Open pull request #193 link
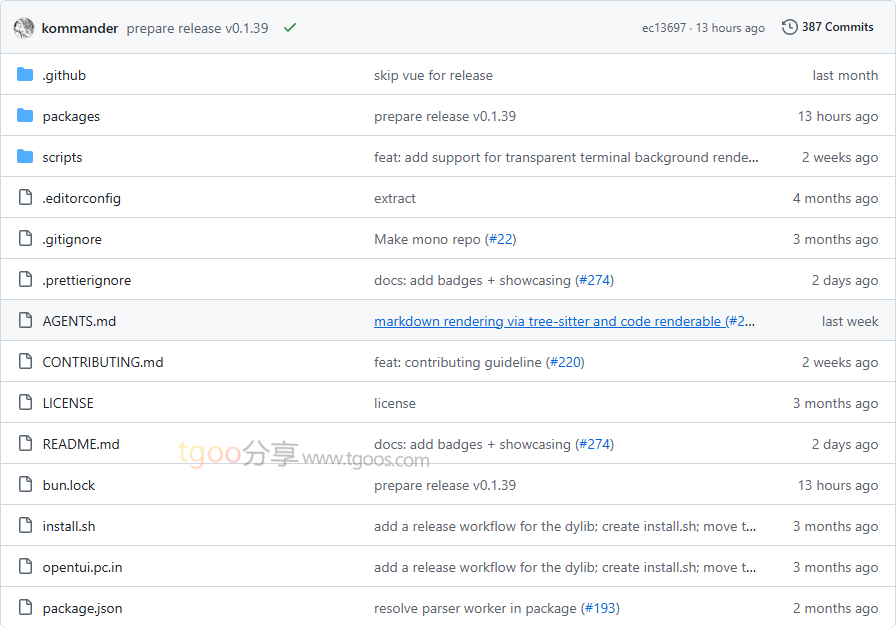Image resolution: width=896 pixels, height=628 pixels. (600, 608)
